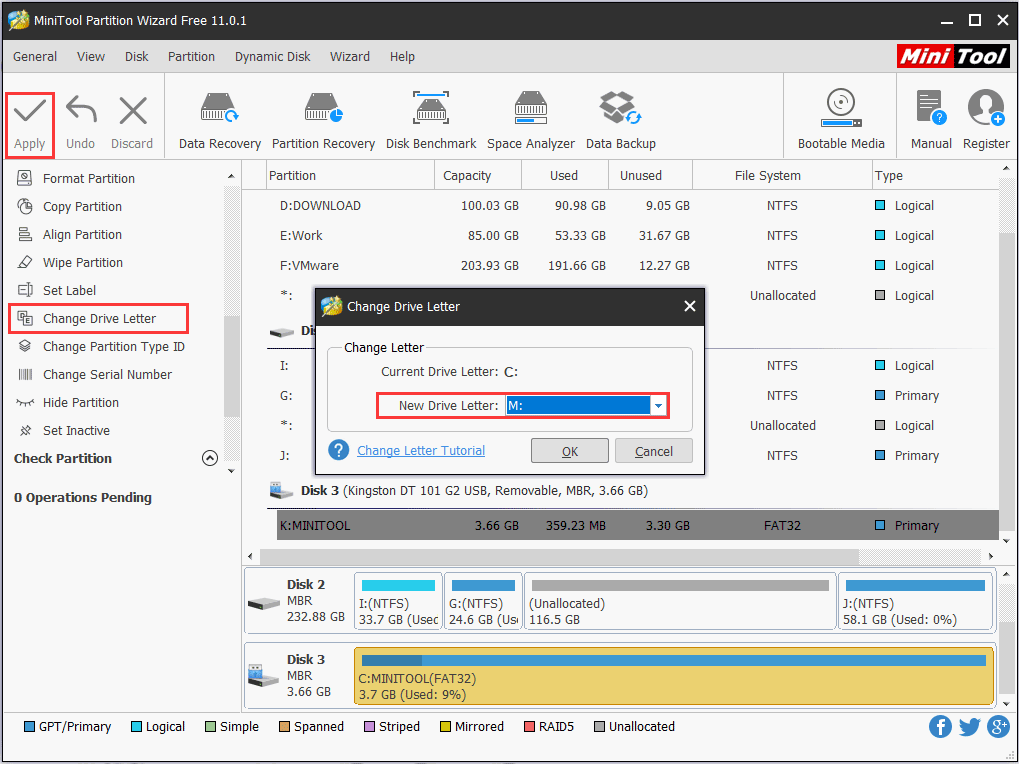Viewport: 1019px width, 764px height.
Task: Sort by Unused column header
Action: [x=651, y=175]
